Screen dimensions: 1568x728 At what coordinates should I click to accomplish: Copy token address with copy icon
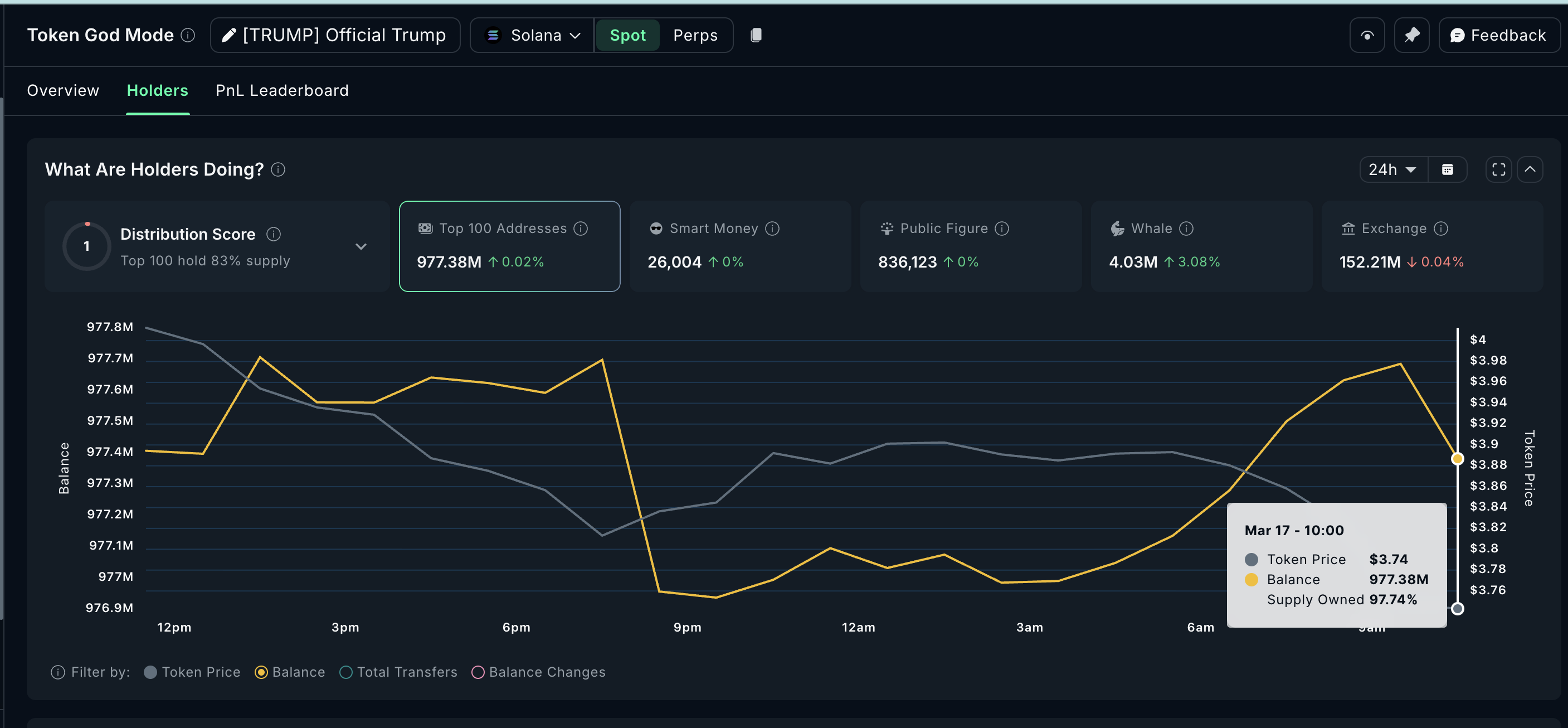tap(757, 35)
